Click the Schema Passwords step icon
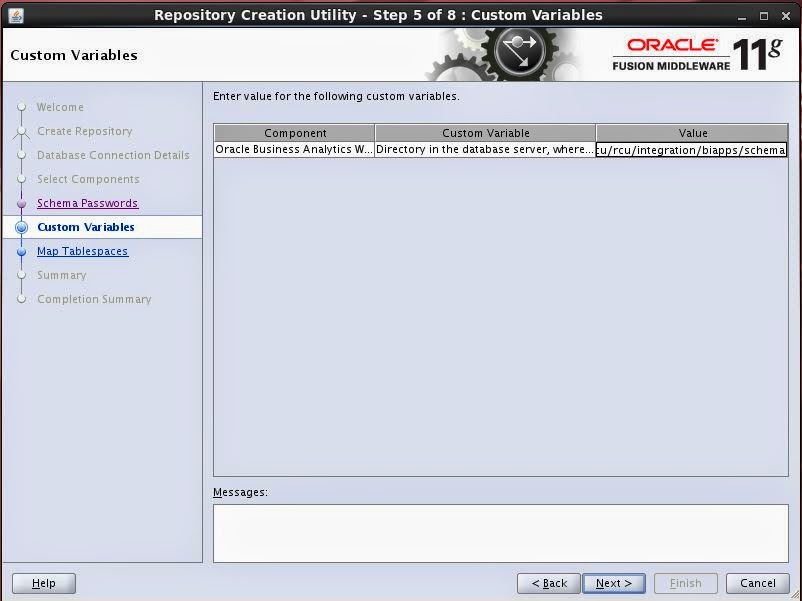This screenshot has width=802, height=601. pos(23,203)
